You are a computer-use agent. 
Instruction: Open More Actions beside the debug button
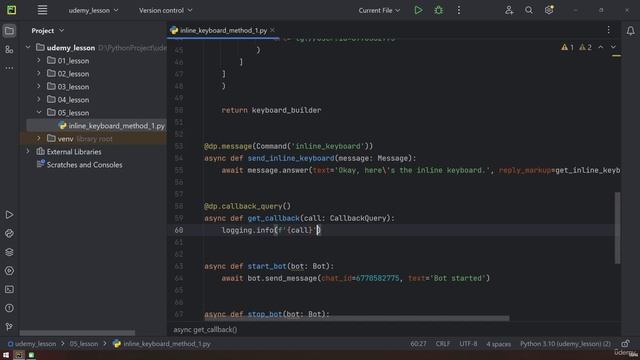[459, 10]
